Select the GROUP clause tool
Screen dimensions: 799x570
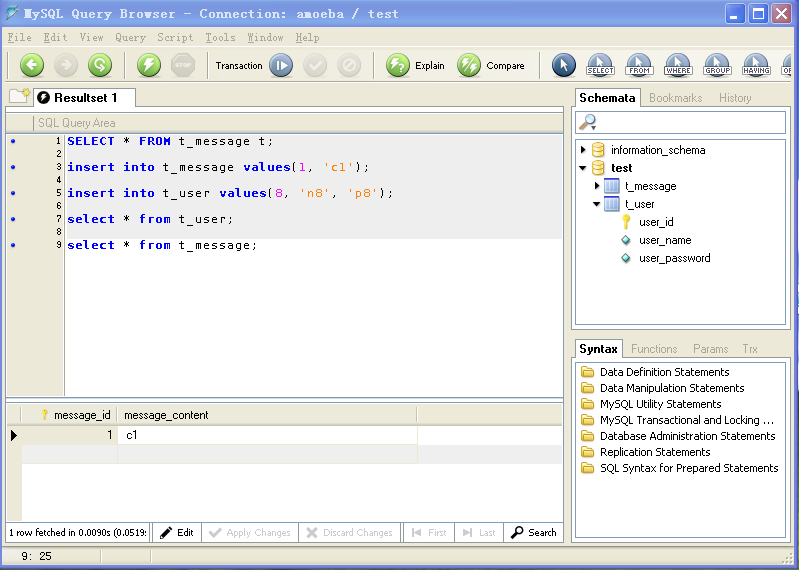pos(717,65)
